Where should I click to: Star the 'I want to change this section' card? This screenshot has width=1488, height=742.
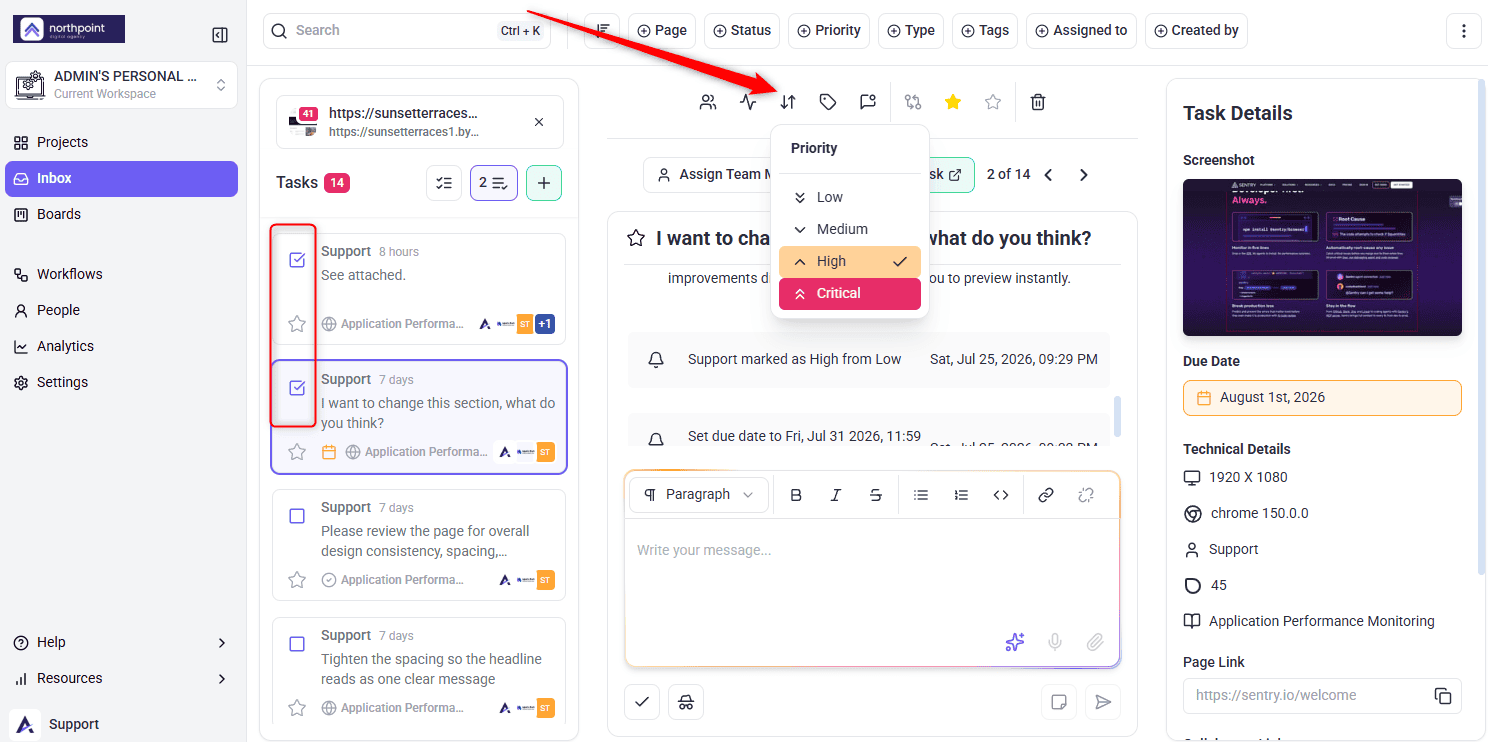[x=297, y=452]
